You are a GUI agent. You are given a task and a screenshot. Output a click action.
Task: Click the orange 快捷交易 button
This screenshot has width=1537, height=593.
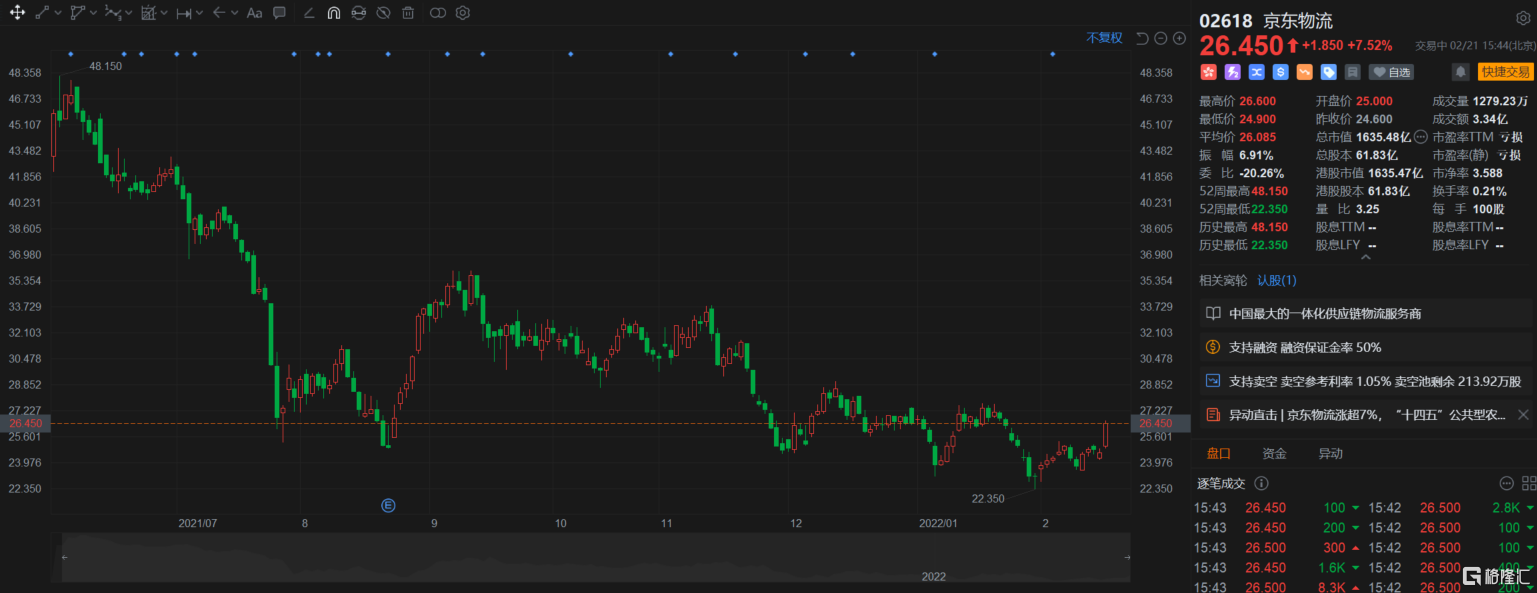[x=1505, y=72]
